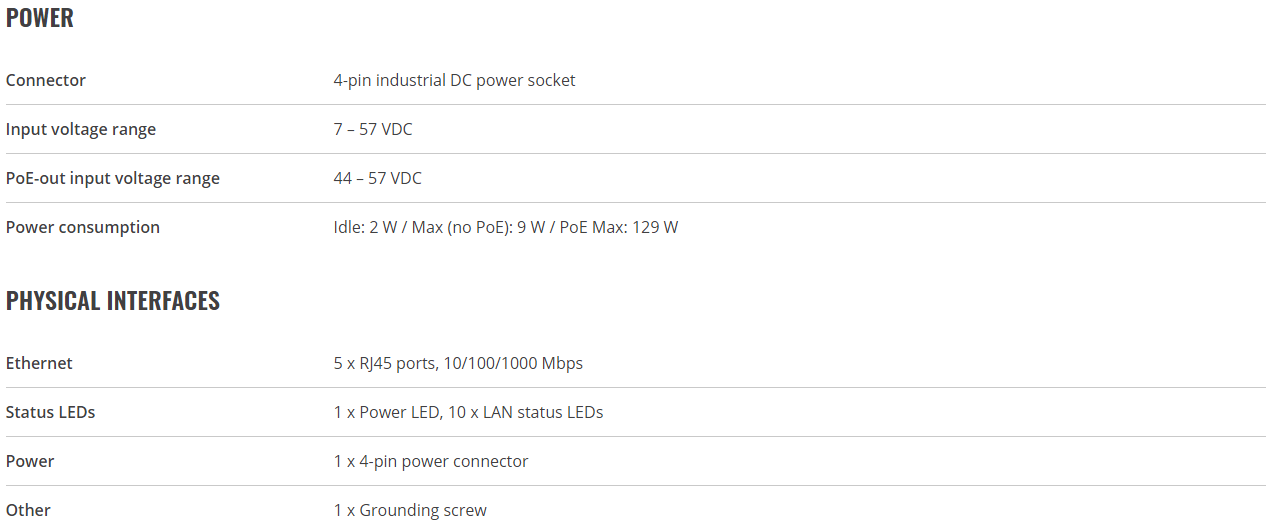The width and height of the screenshot is (1271, 531).
Task: Click the '5 x RJ45 ports' specification text
Action: coord(384,363)
